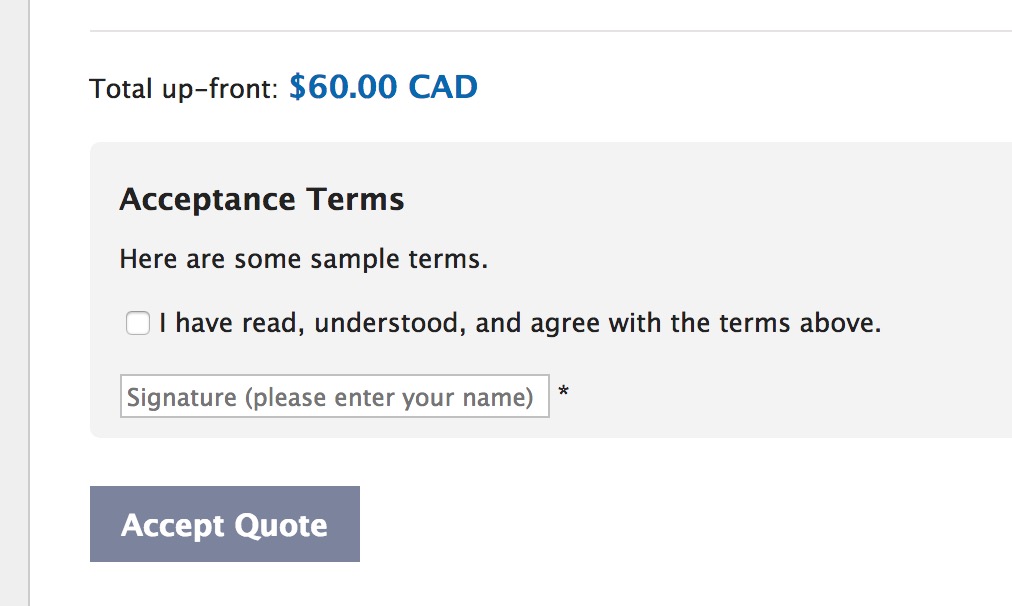This screenshot has height=606, width=1012.
Task: Focus the Signature name input field
Action: (x=334, y=396)
